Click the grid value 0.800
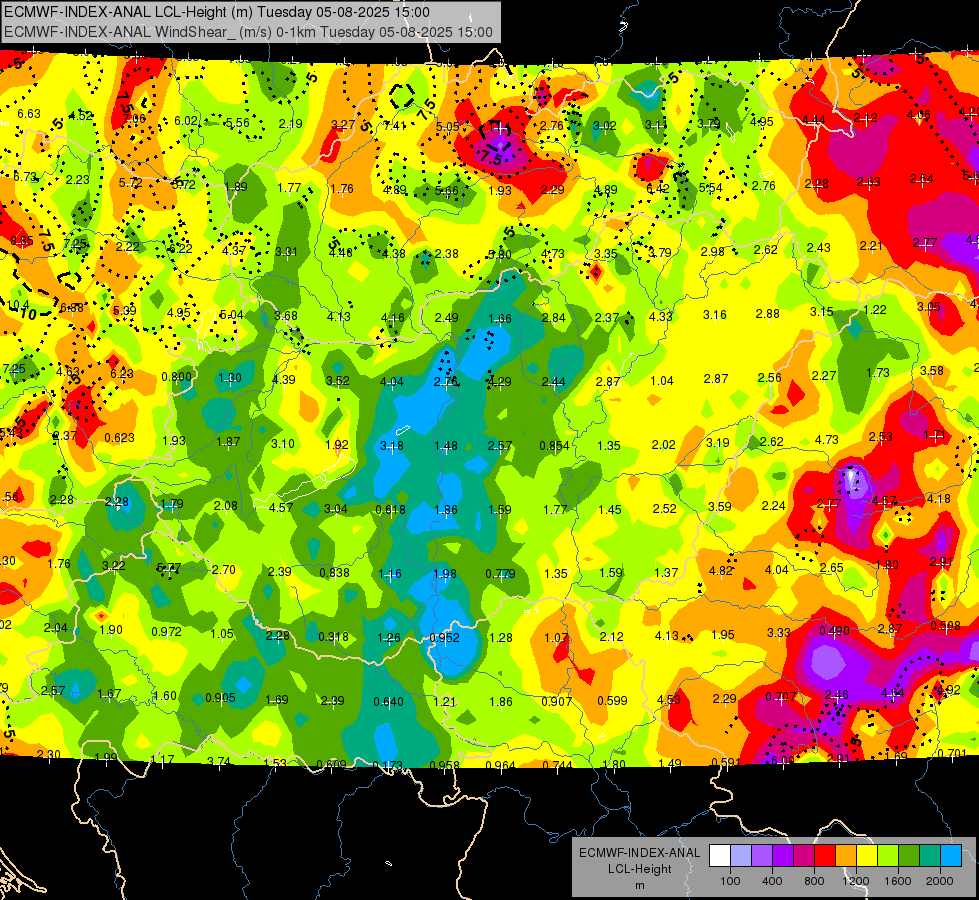The width and height of the screenshot is (979, 900). pyautogui.click(x=177, y=377)
